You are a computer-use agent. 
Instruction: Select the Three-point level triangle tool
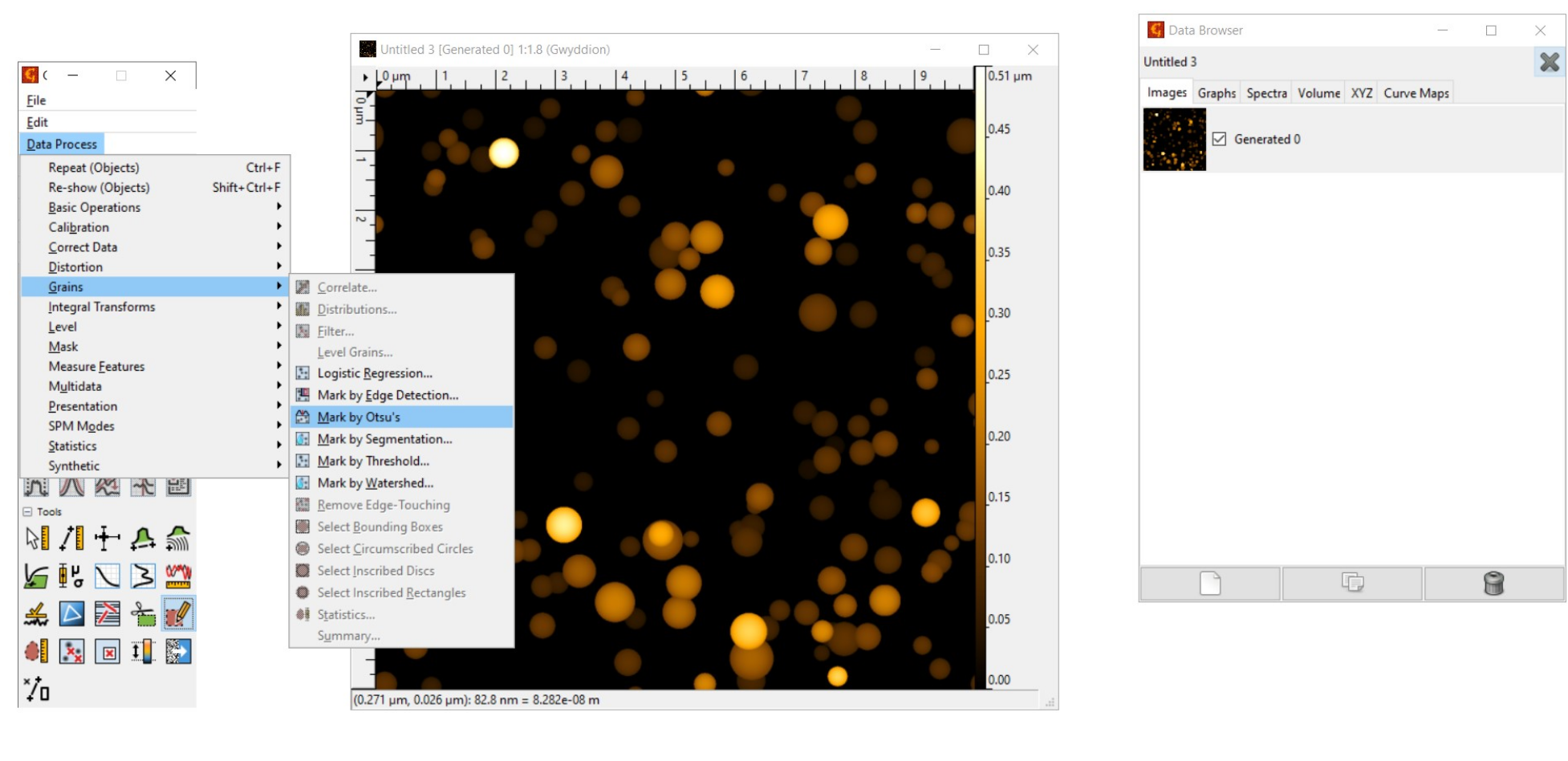71,614
